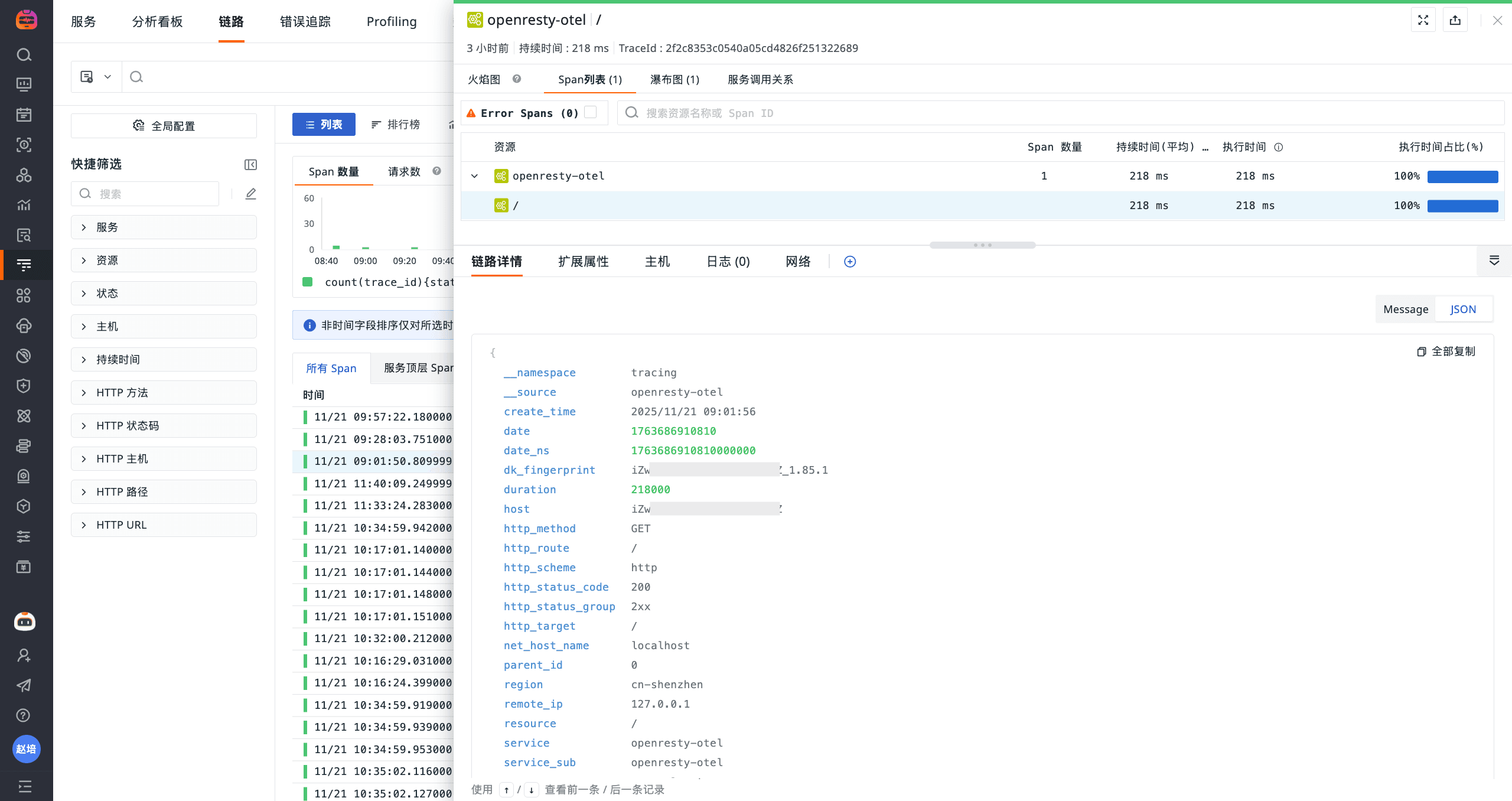Switch detail view to JSON
The width and height of the screenshot is (1512, 801).
[1463, 310]
